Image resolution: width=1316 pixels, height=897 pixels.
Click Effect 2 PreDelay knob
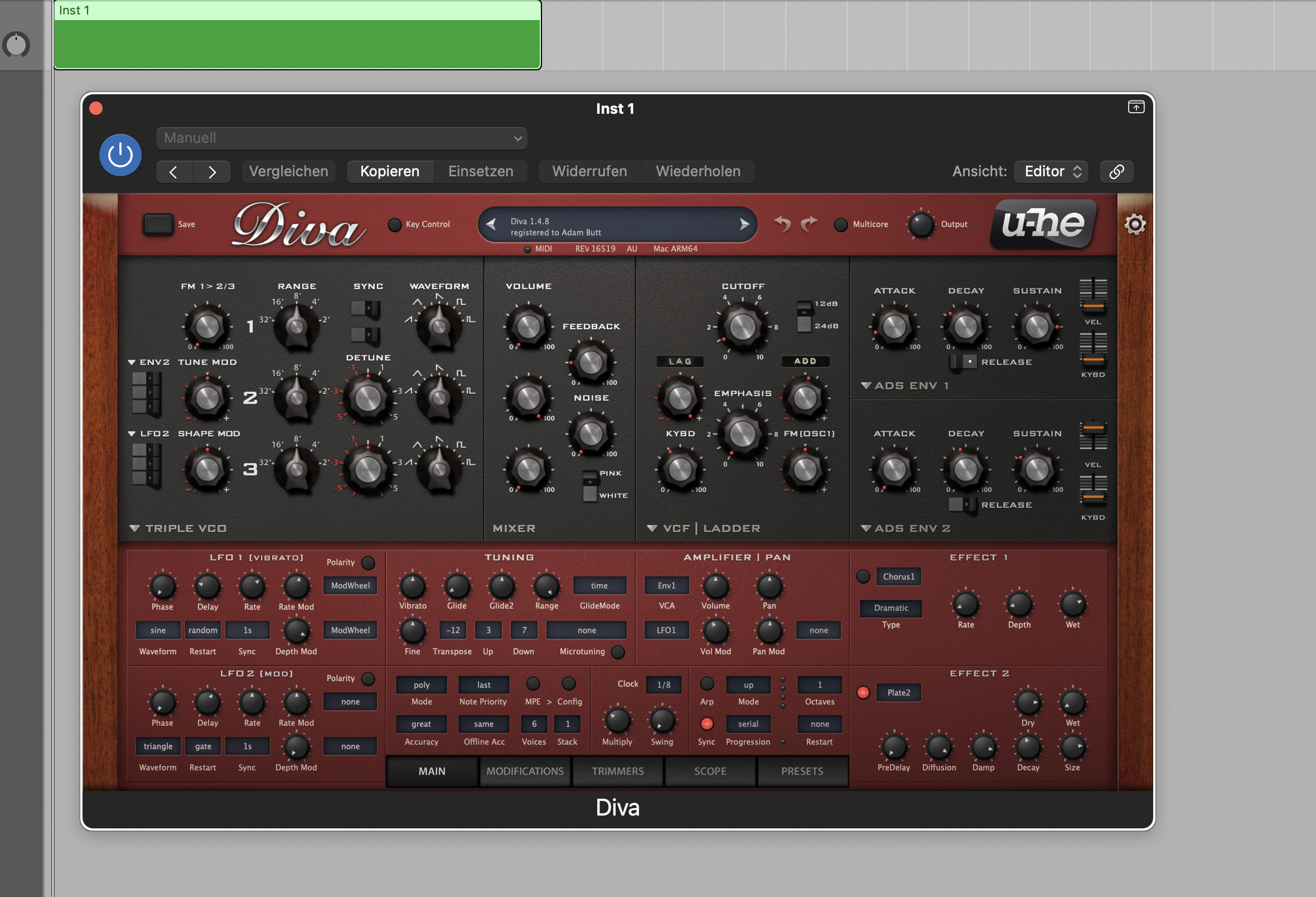tap(894, 747)
